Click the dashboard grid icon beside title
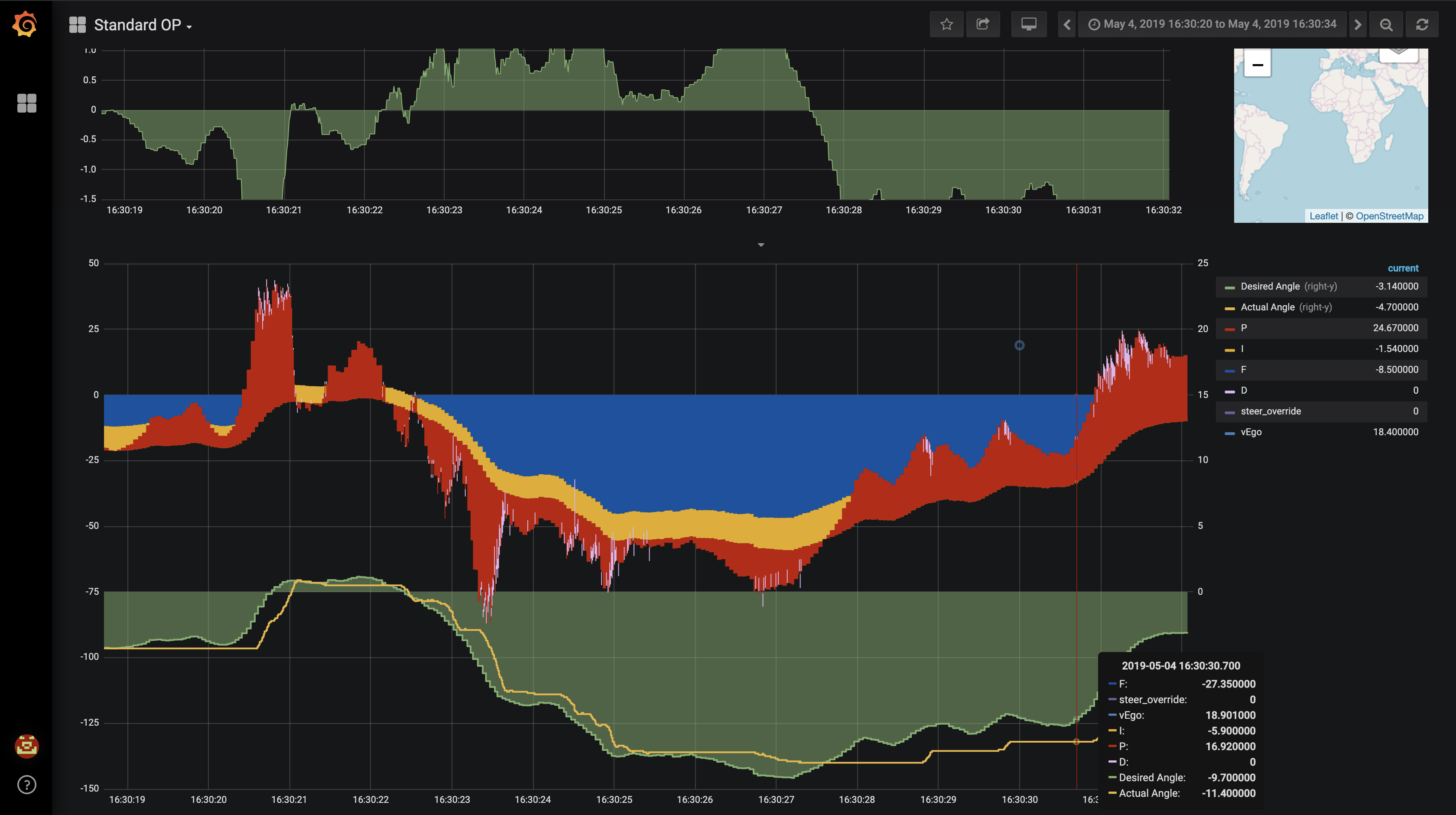This screenshot has height=815, width=1456. (x=78, y=24)
